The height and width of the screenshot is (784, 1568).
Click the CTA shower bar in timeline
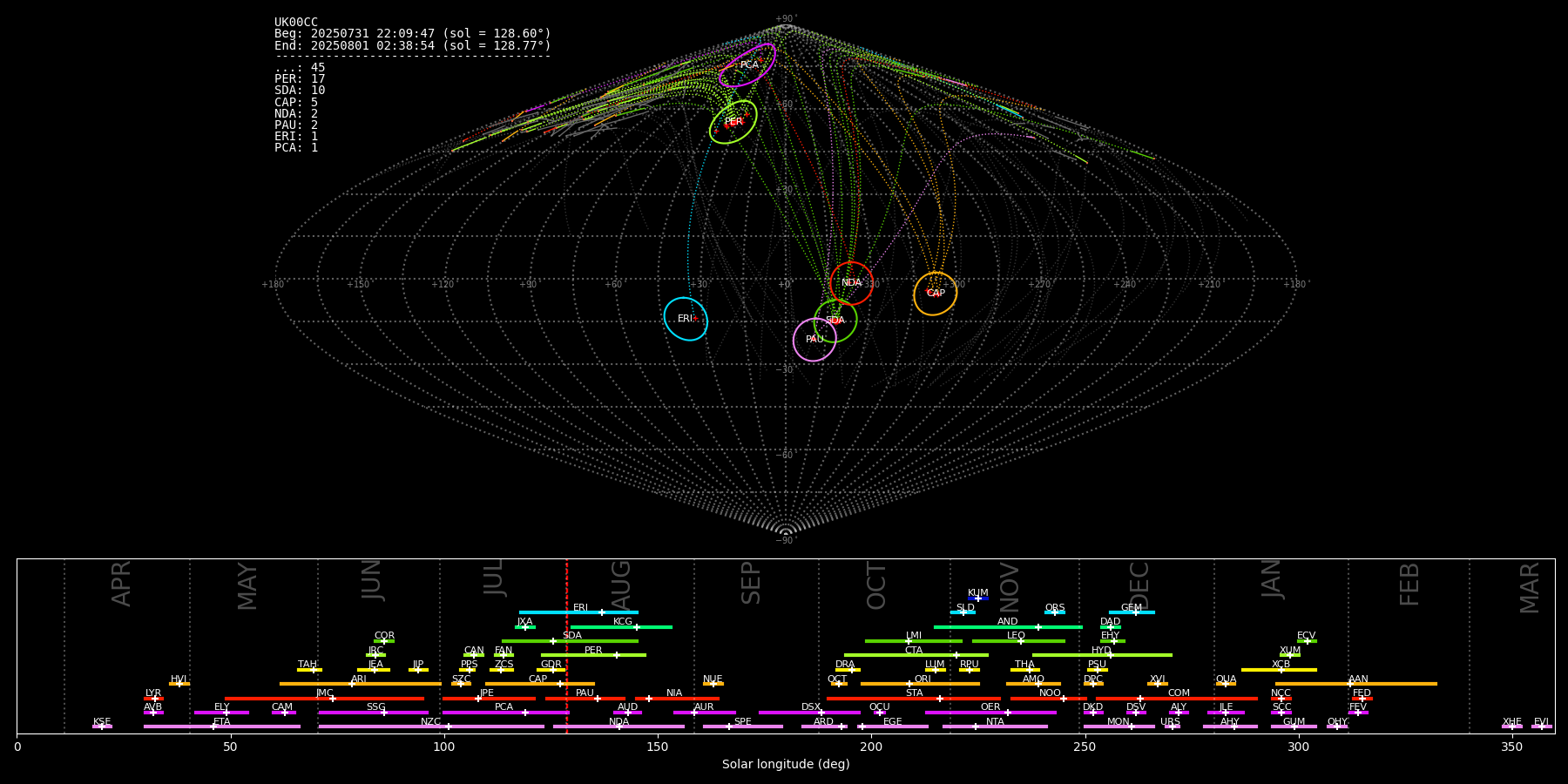(x=916, y=655)
